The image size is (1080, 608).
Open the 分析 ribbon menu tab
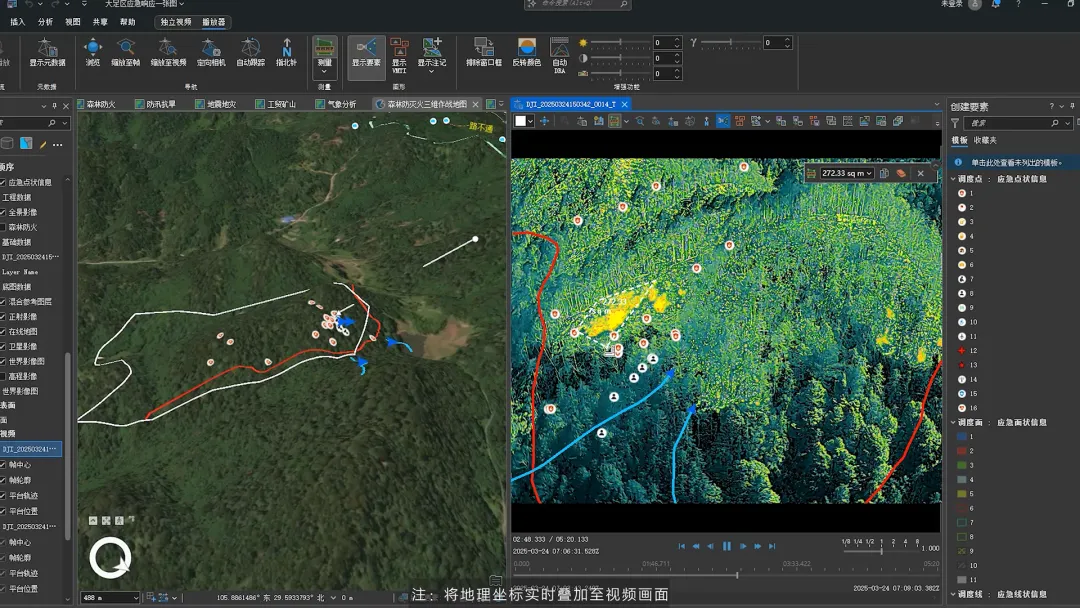[45, 21]
